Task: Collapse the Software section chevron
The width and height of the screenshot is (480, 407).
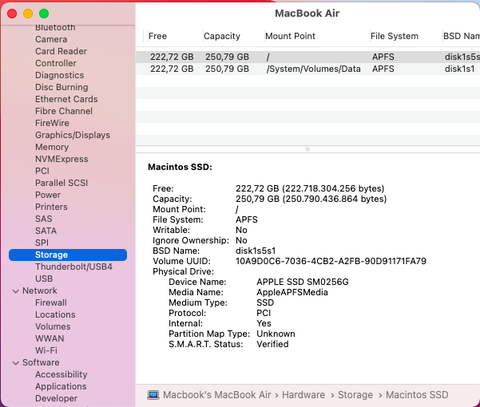Action: [x=15, y=363]
